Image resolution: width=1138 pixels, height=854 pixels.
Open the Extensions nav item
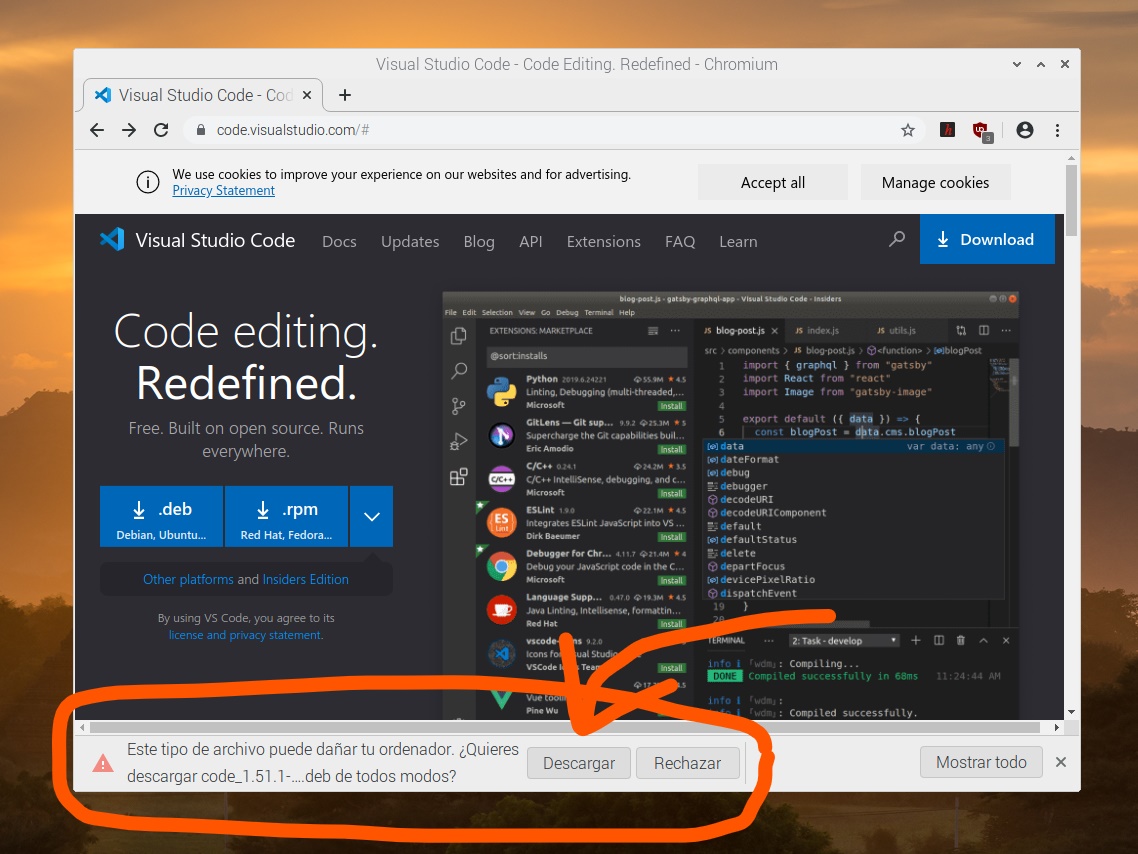(603, 242)
